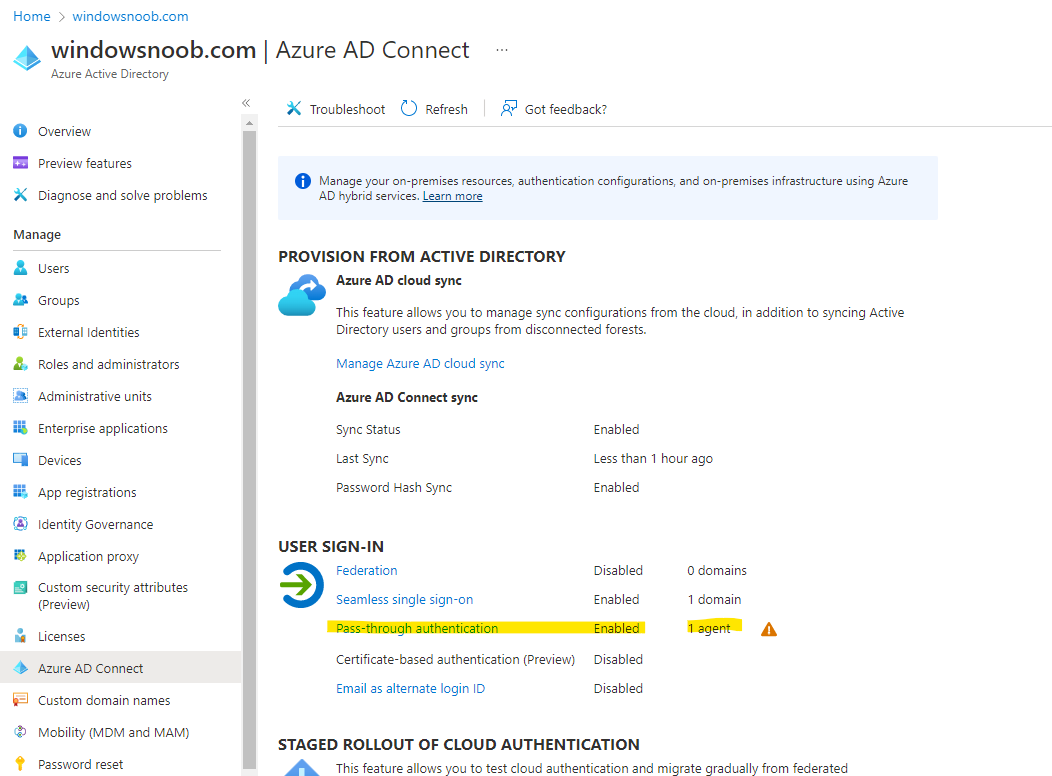Viewport: 1052px width, 776px height.
Task: Open Enterprise applications menu item
Action: click(103, 429)
